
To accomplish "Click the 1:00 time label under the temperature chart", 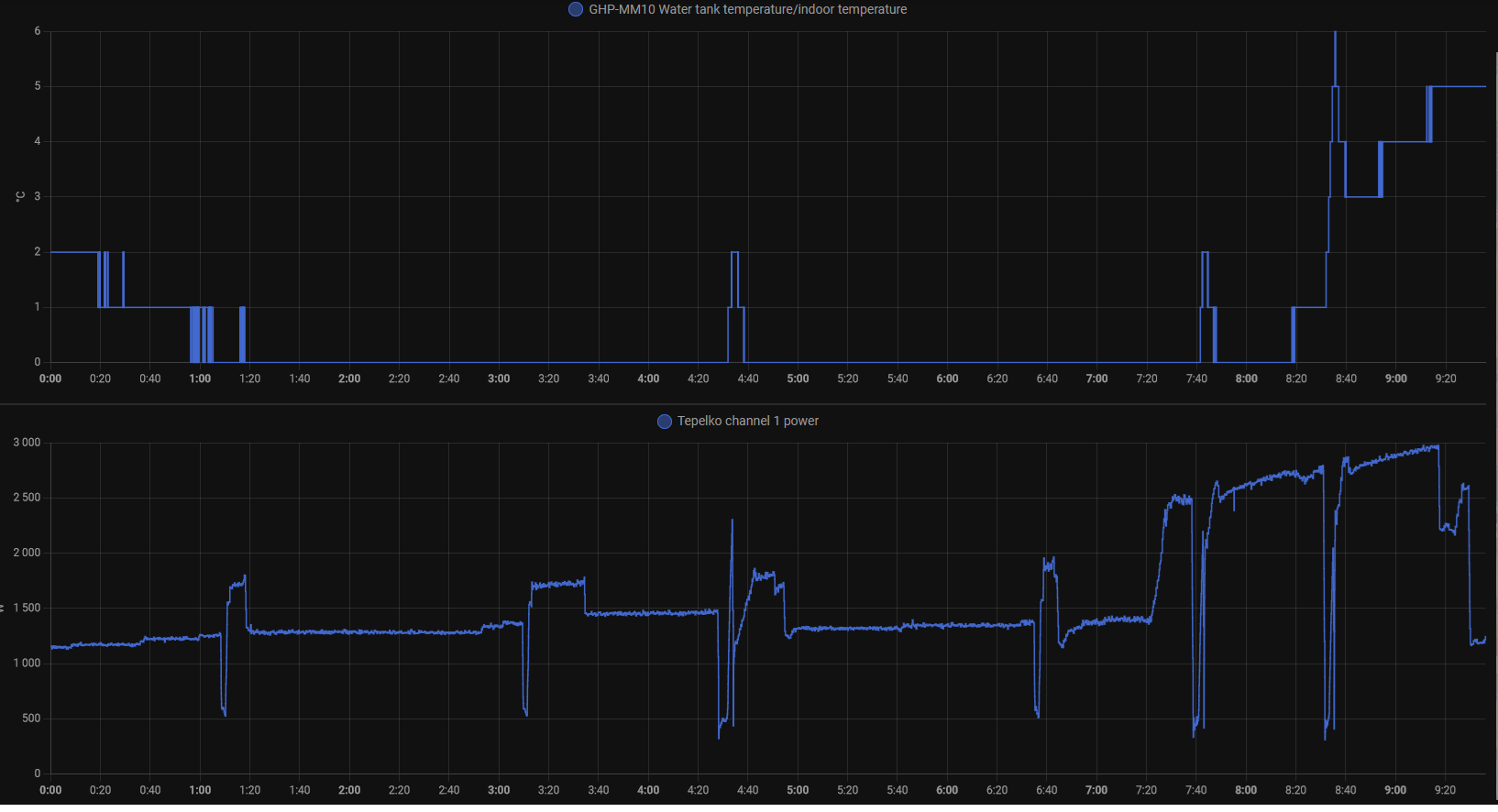I will [x=200, y=379].
